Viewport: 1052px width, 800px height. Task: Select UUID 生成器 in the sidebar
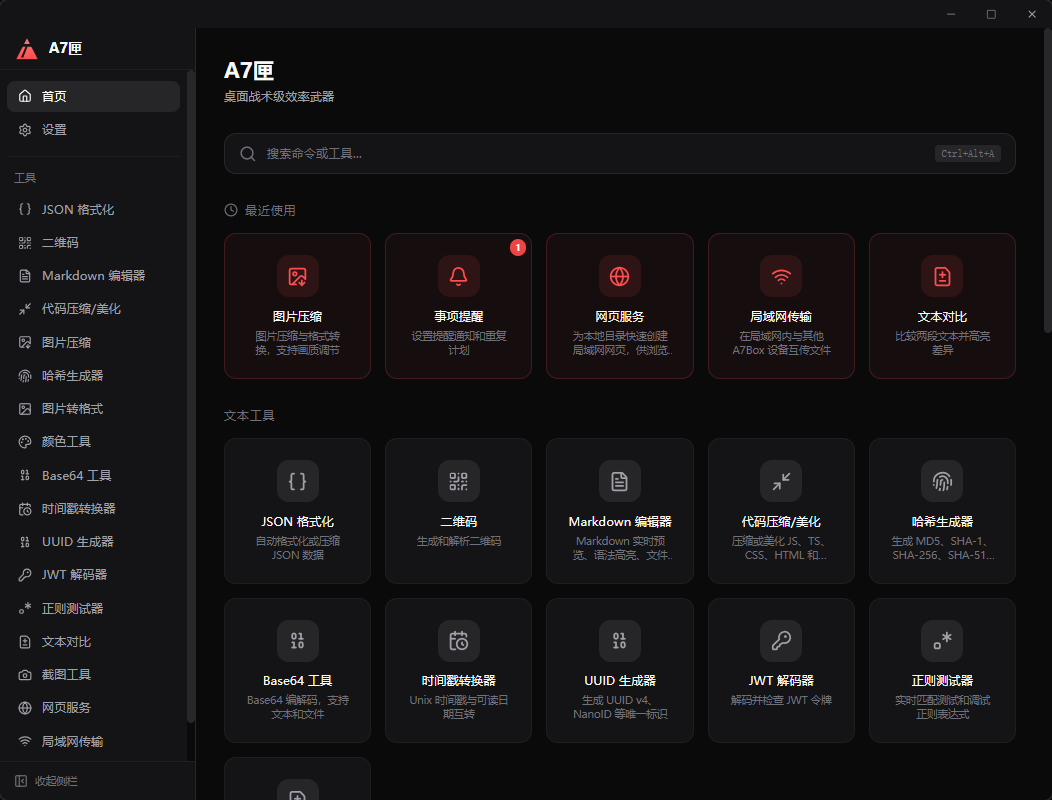click(x=93, y=542)
